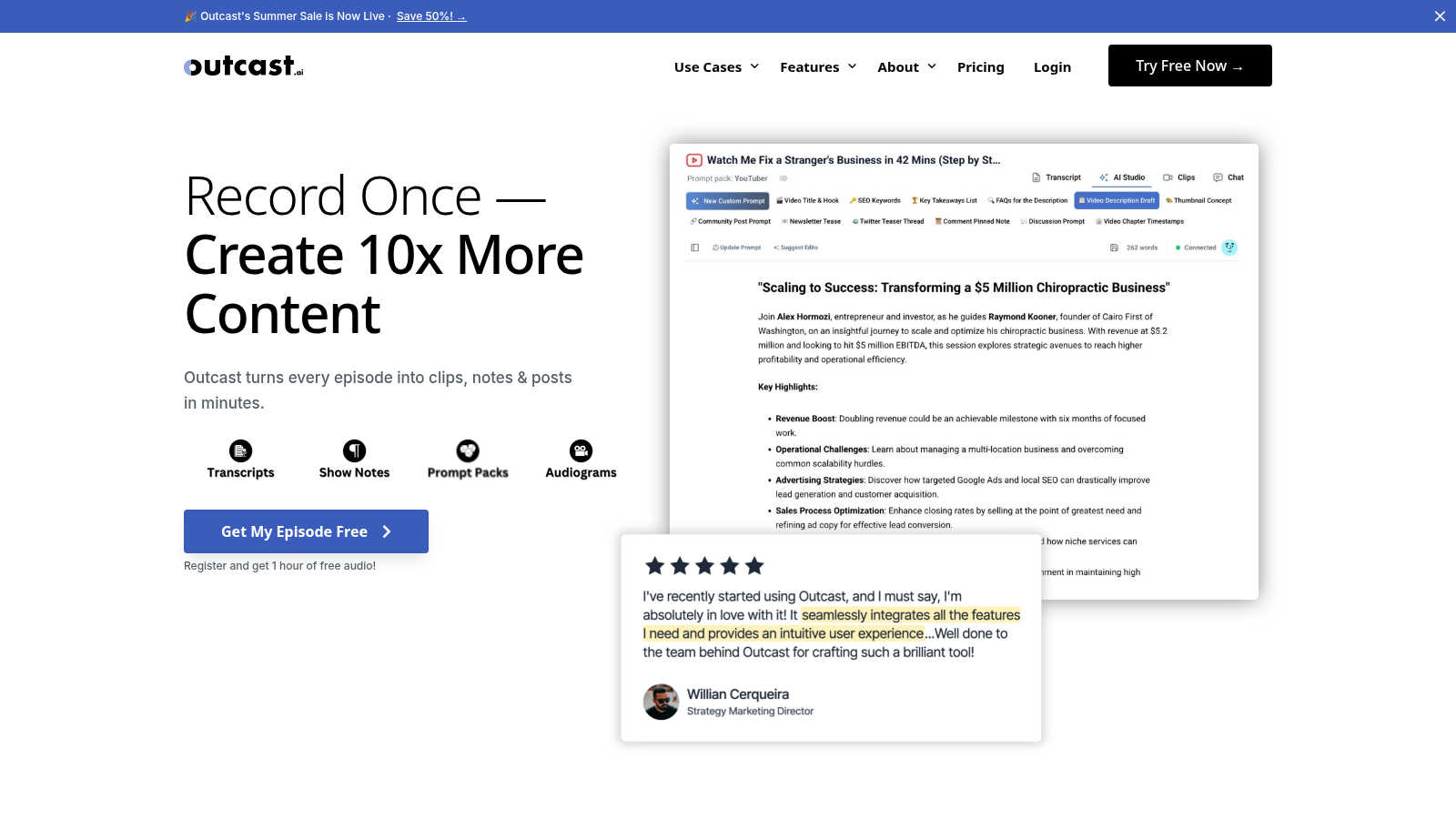Pick the Comment Pinned Note prompt
Image resolution: width=1456 pixels, height=819 pixels.
point(972,221)
